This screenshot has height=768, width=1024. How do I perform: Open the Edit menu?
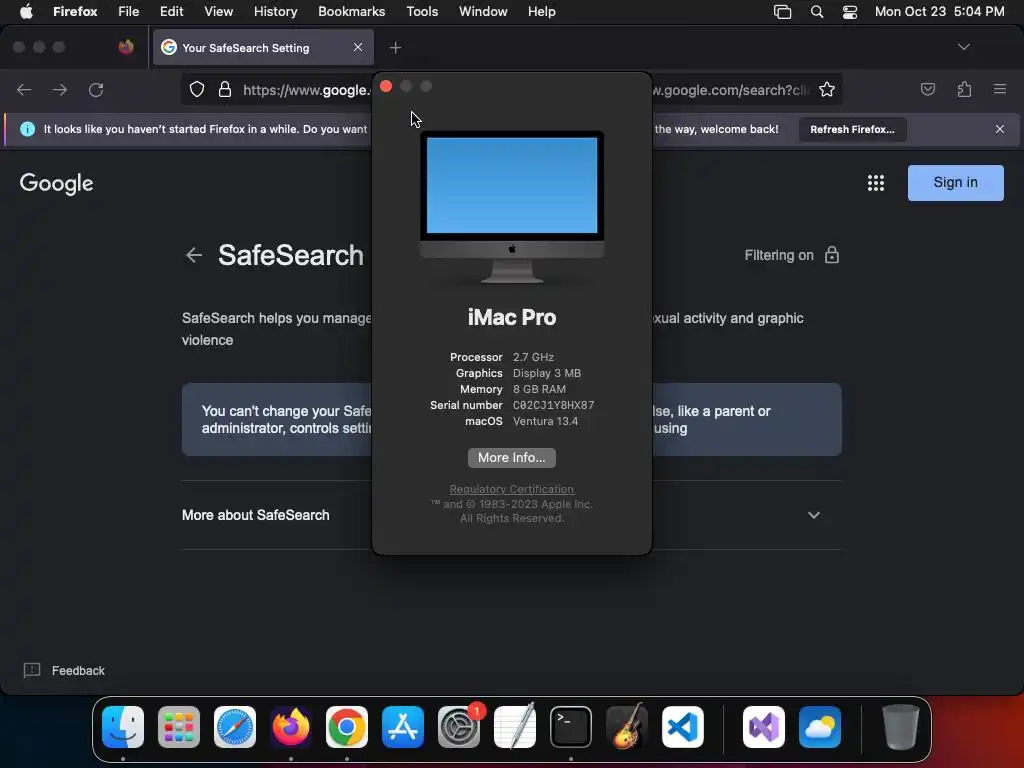(171, 11)
